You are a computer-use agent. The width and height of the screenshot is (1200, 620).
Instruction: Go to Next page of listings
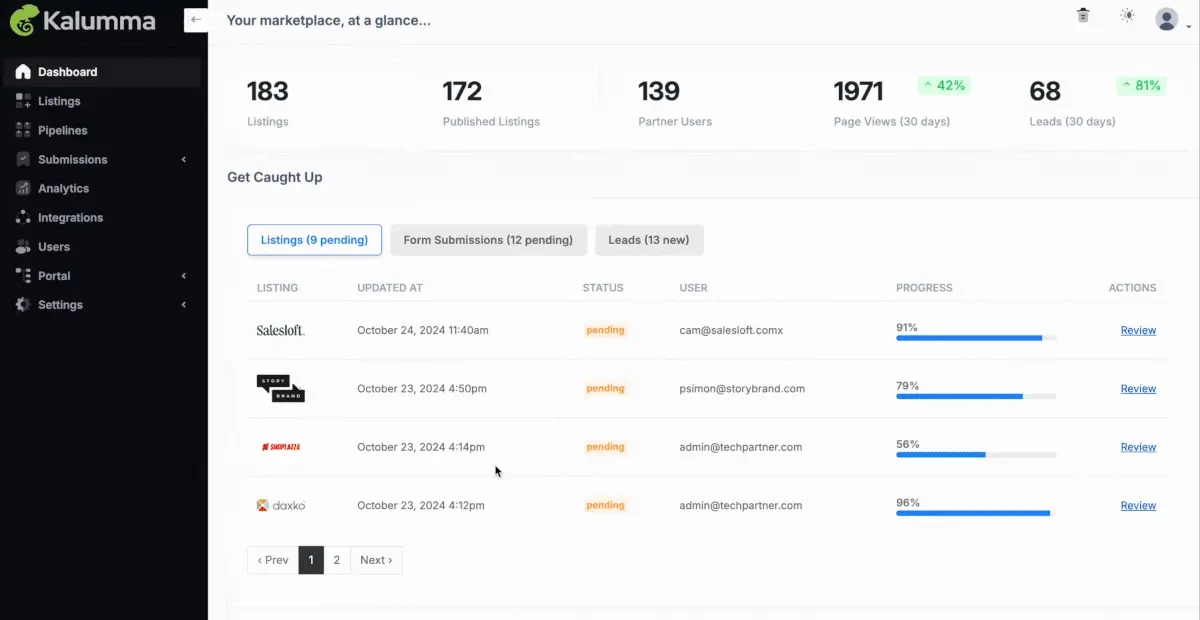click(x=376, y=560)
